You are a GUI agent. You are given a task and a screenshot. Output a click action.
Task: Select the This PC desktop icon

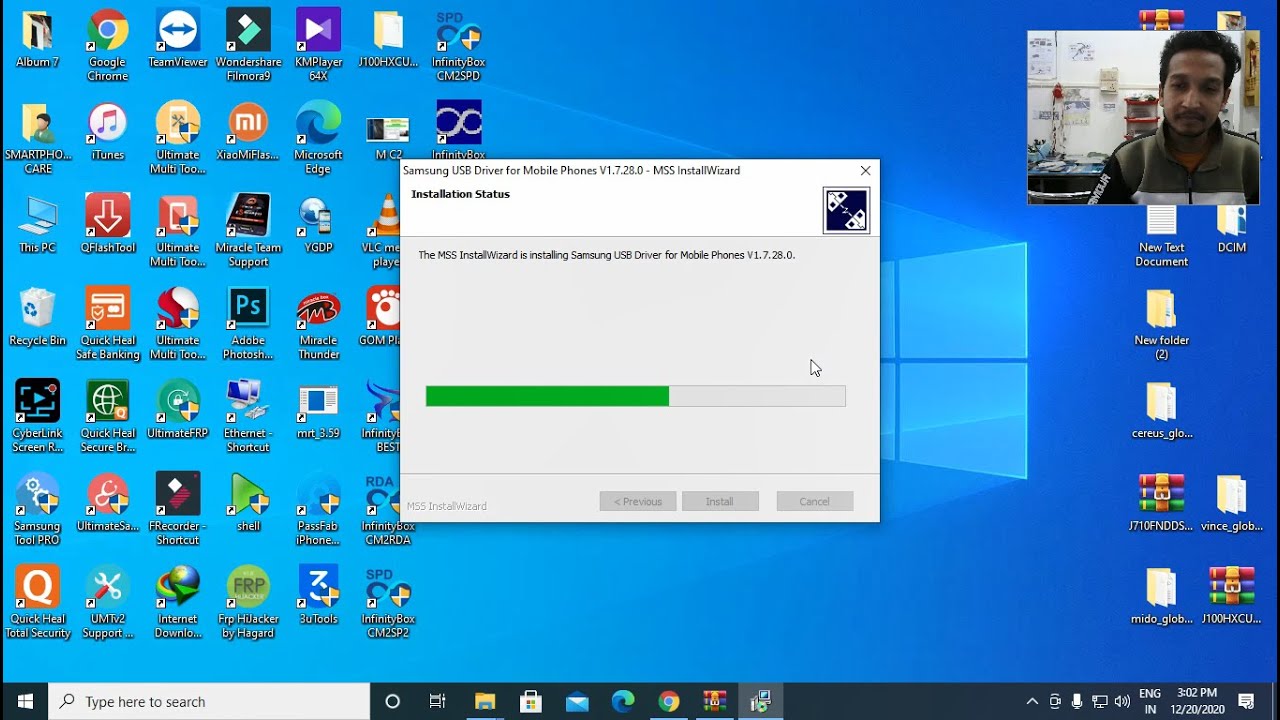tap(37, 225)
